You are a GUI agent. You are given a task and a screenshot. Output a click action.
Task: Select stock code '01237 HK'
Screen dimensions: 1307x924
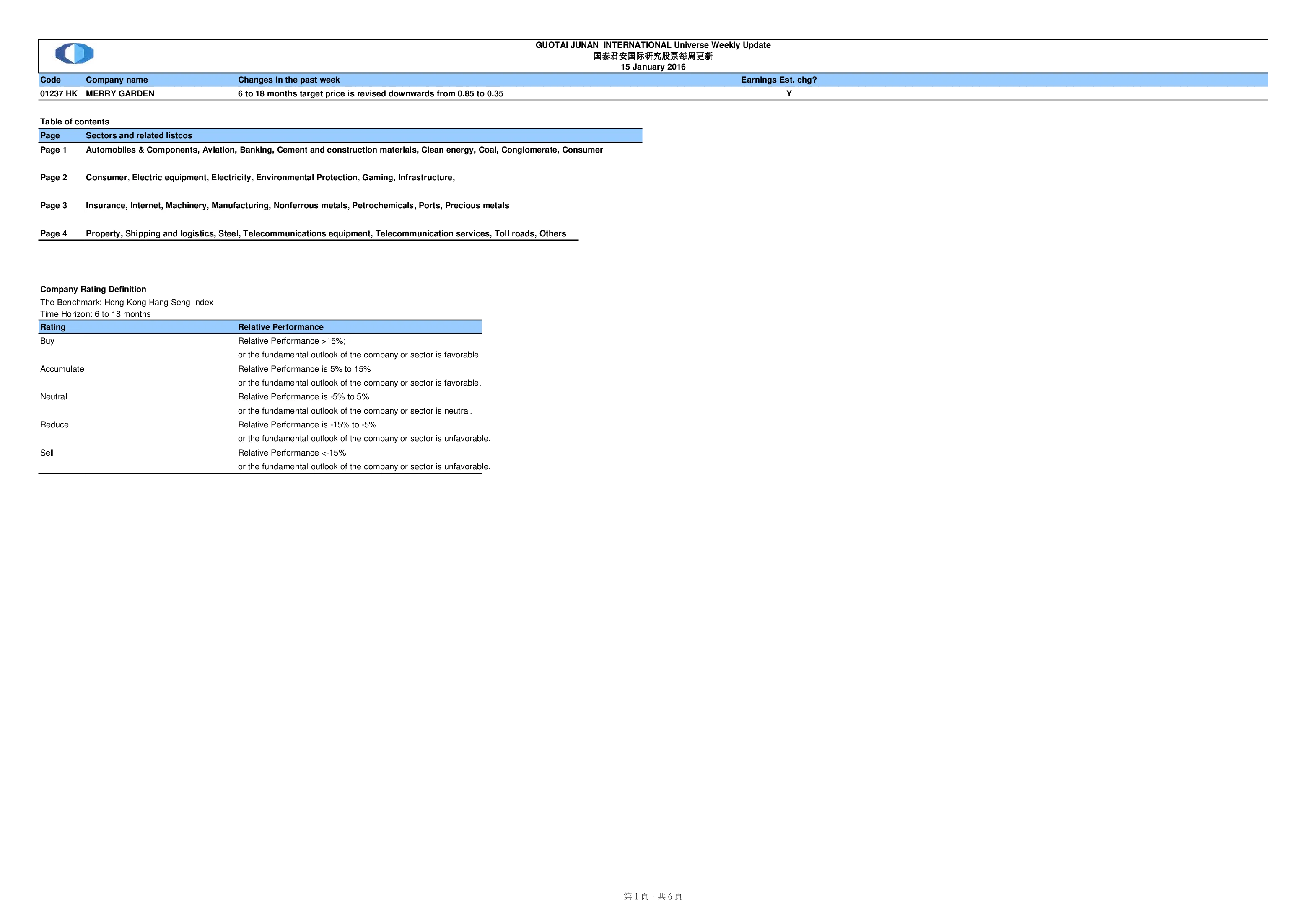[x=59, y=93]
